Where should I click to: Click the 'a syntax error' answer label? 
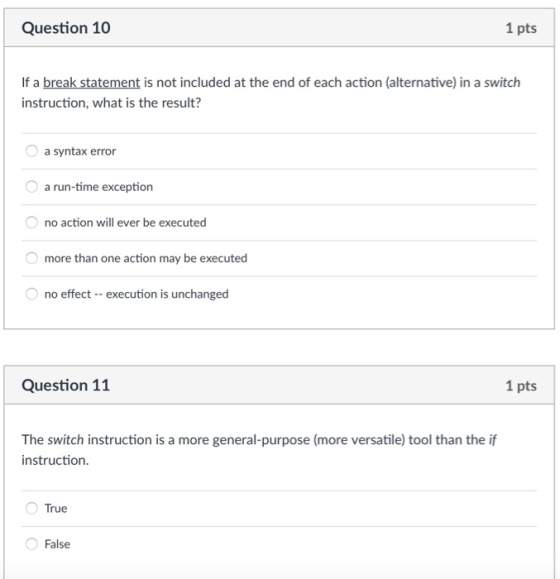click(80, 151)
